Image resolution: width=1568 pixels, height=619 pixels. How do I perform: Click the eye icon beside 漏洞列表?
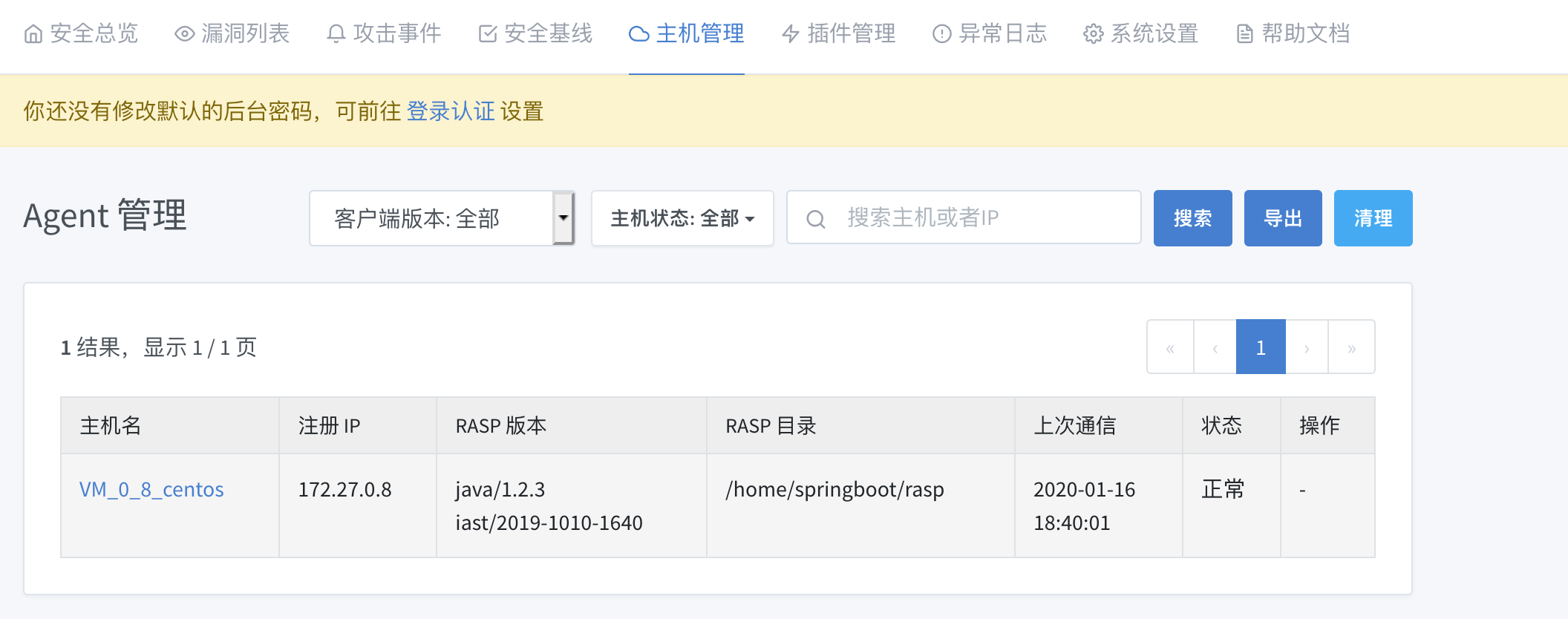click(x=184, y=33)
